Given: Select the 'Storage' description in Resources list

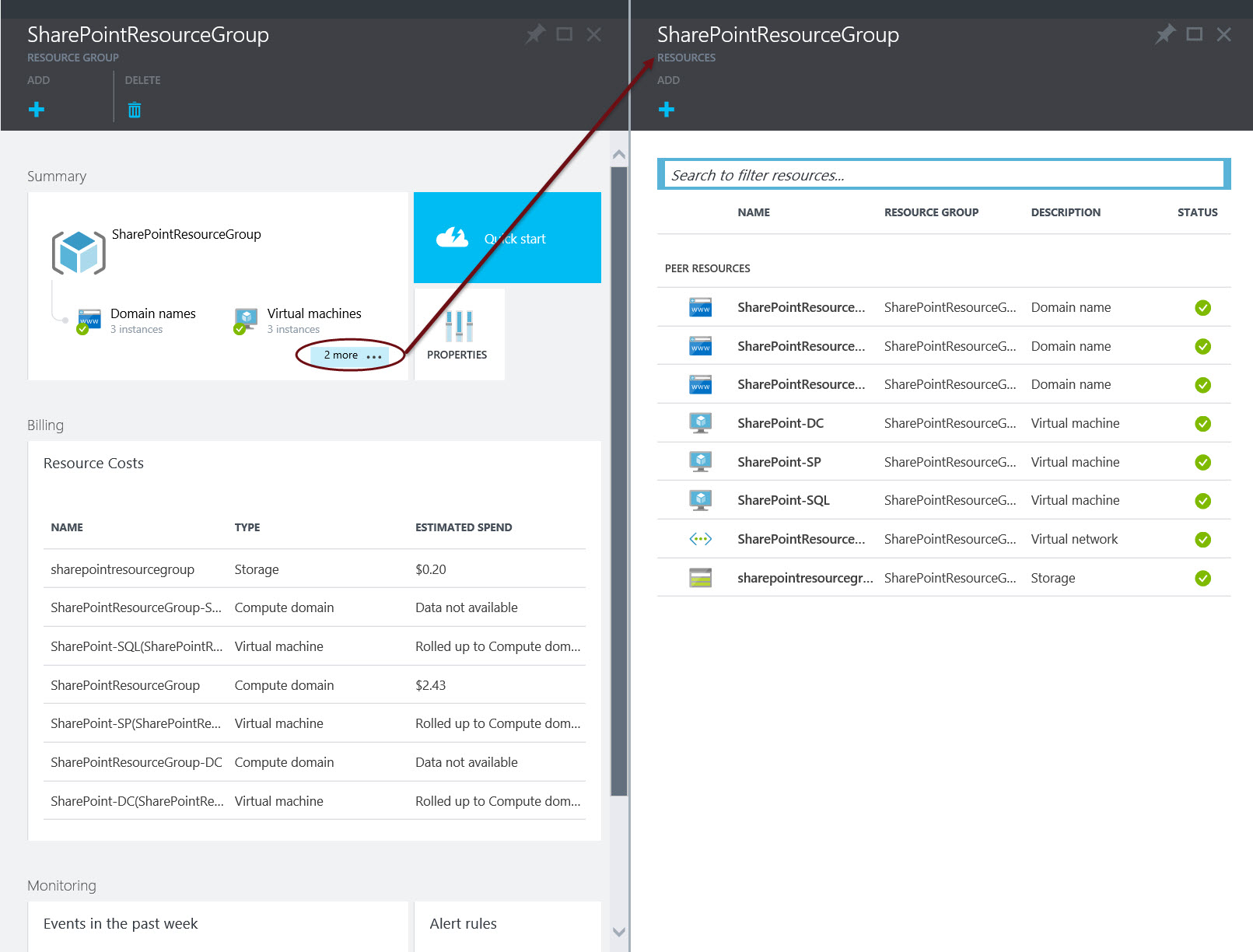Looking at the screenshot, I should pyautogui.click(x=1053, y=578).
